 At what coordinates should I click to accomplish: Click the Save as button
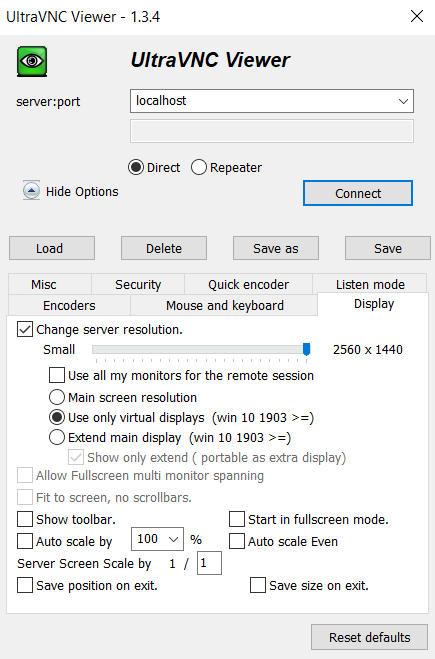pos(276,248)
